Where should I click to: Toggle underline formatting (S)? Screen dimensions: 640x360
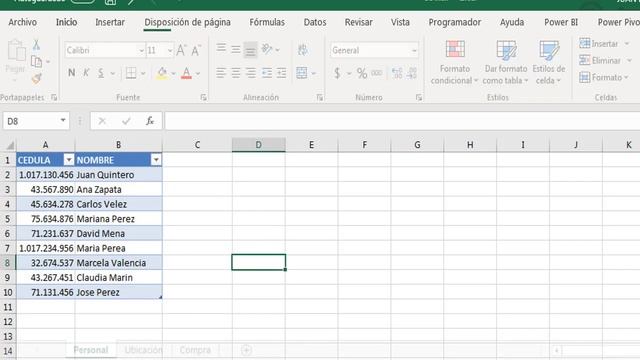101,73
